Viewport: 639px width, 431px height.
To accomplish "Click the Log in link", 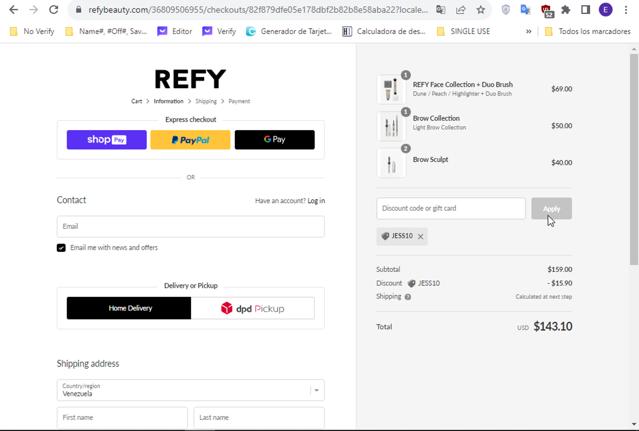I will click(316, 200).
